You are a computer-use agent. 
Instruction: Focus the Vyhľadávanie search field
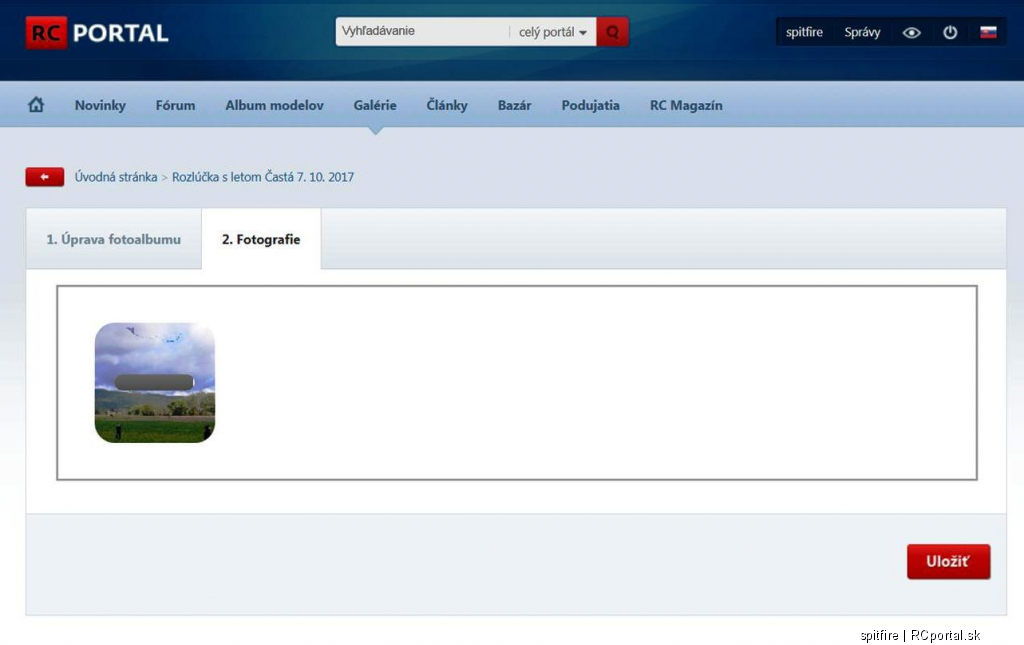coord(423,31)
